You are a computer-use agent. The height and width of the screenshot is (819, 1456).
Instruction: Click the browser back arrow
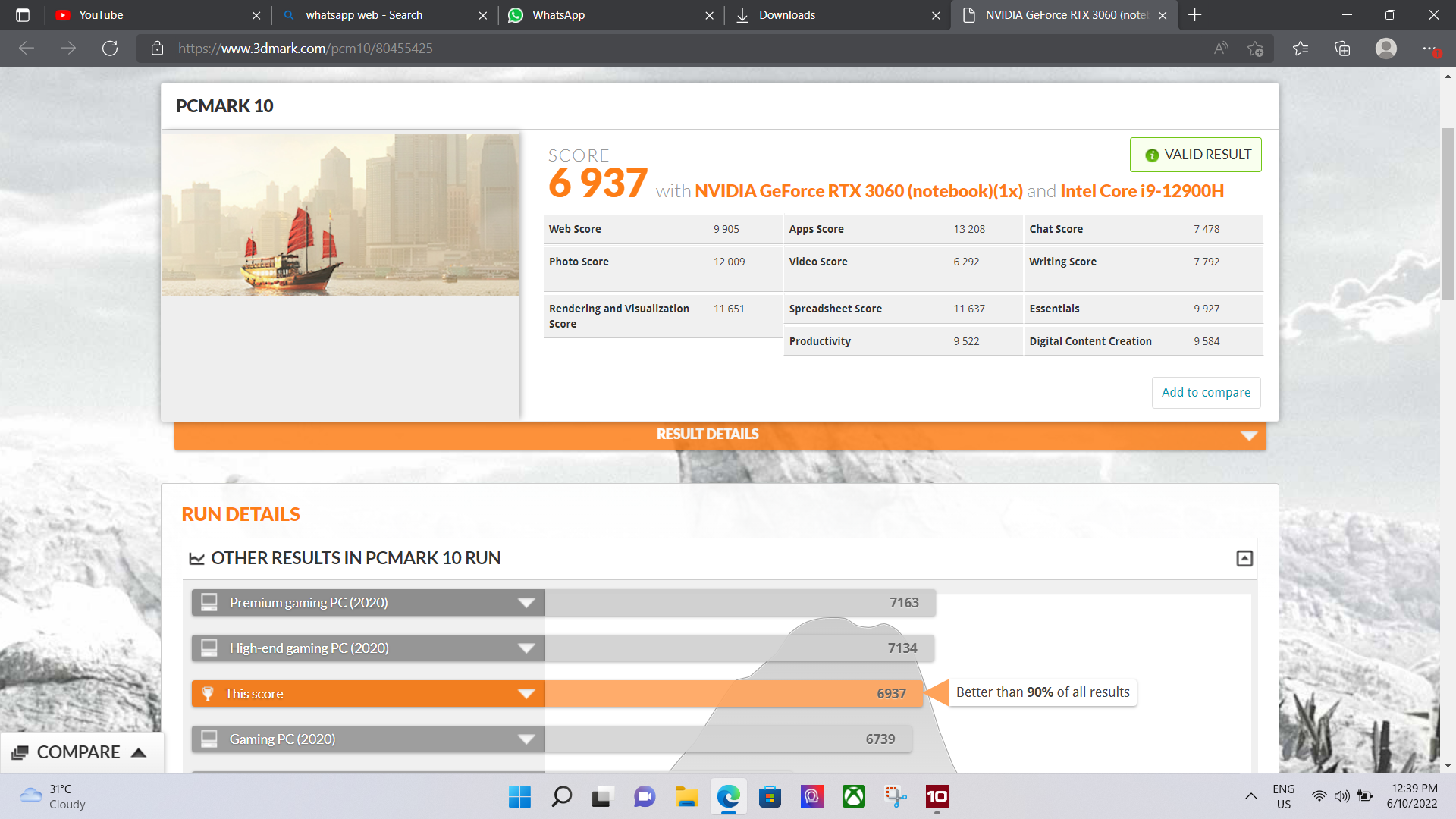coord(27,49)
